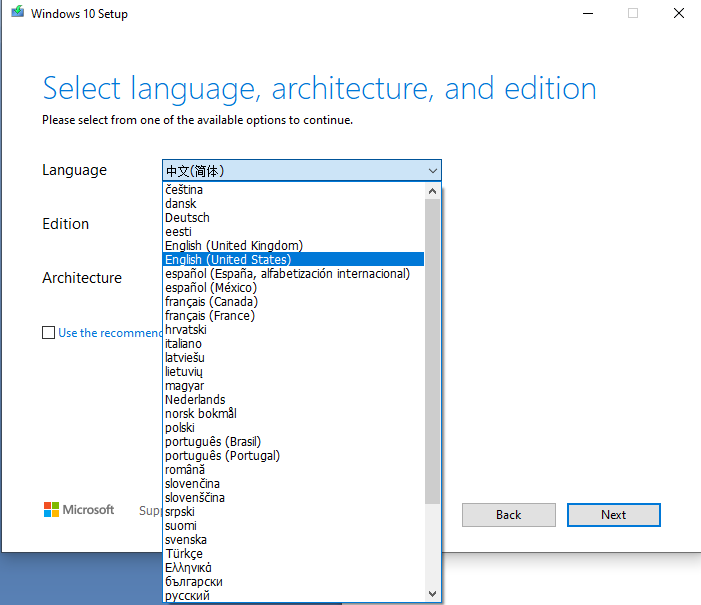Screen dimensions: 701x605
Task: Select Nederlands from the language list
Action: (x=293, y=399)
